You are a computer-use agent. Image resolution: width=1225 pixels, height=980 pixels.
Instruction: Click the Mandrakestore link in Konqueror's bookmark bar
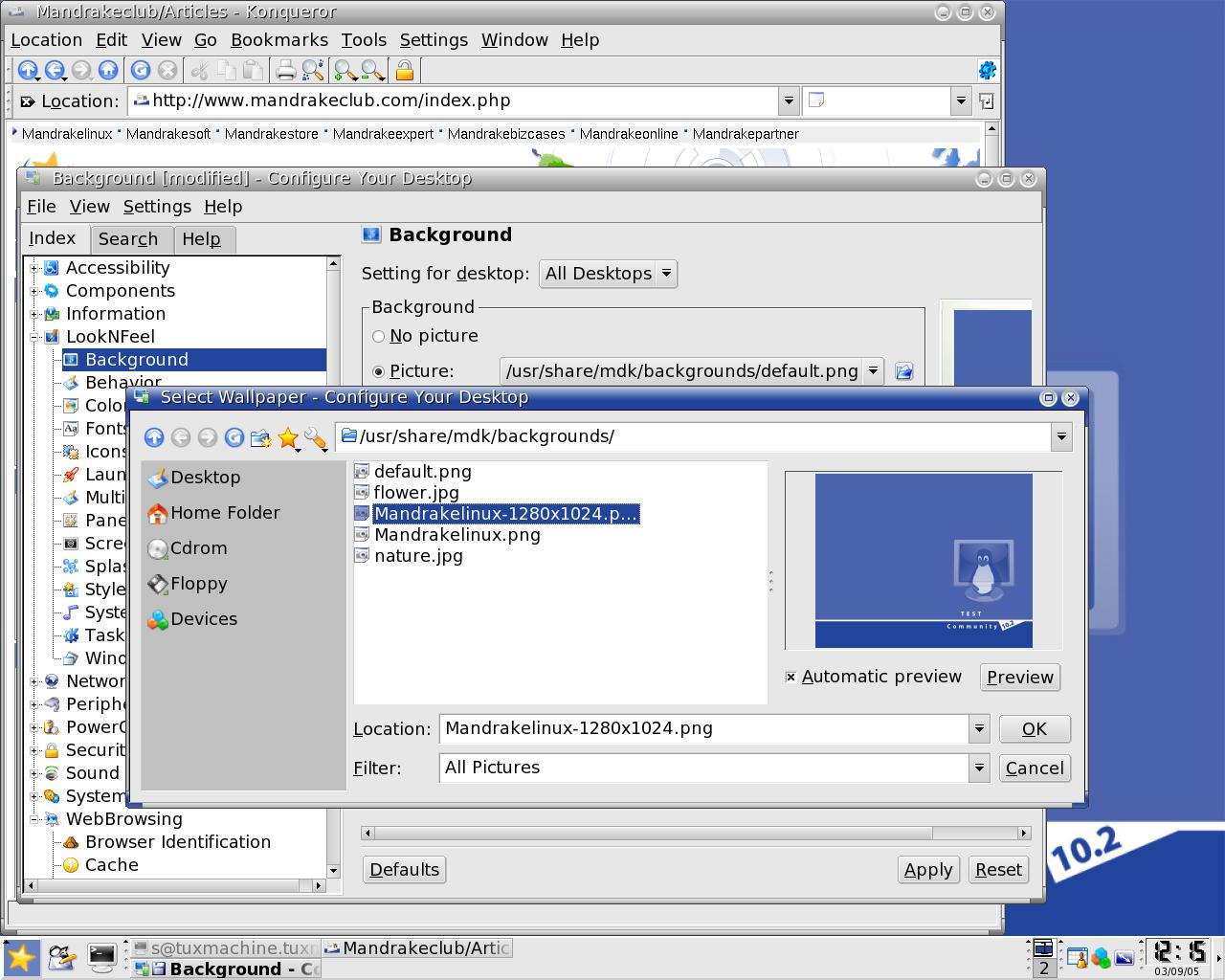click(272, 134)
